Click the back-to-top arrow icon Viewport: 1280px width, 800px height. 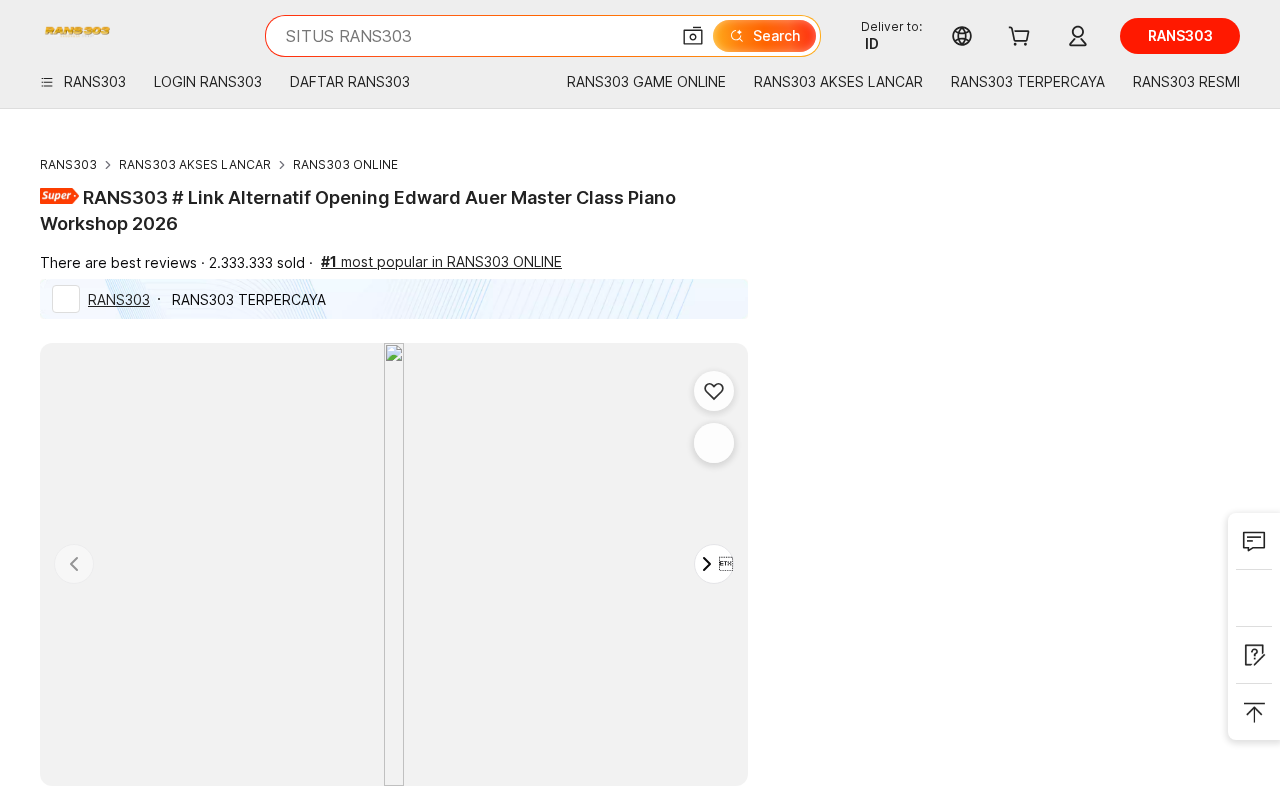pos(1254,712)
